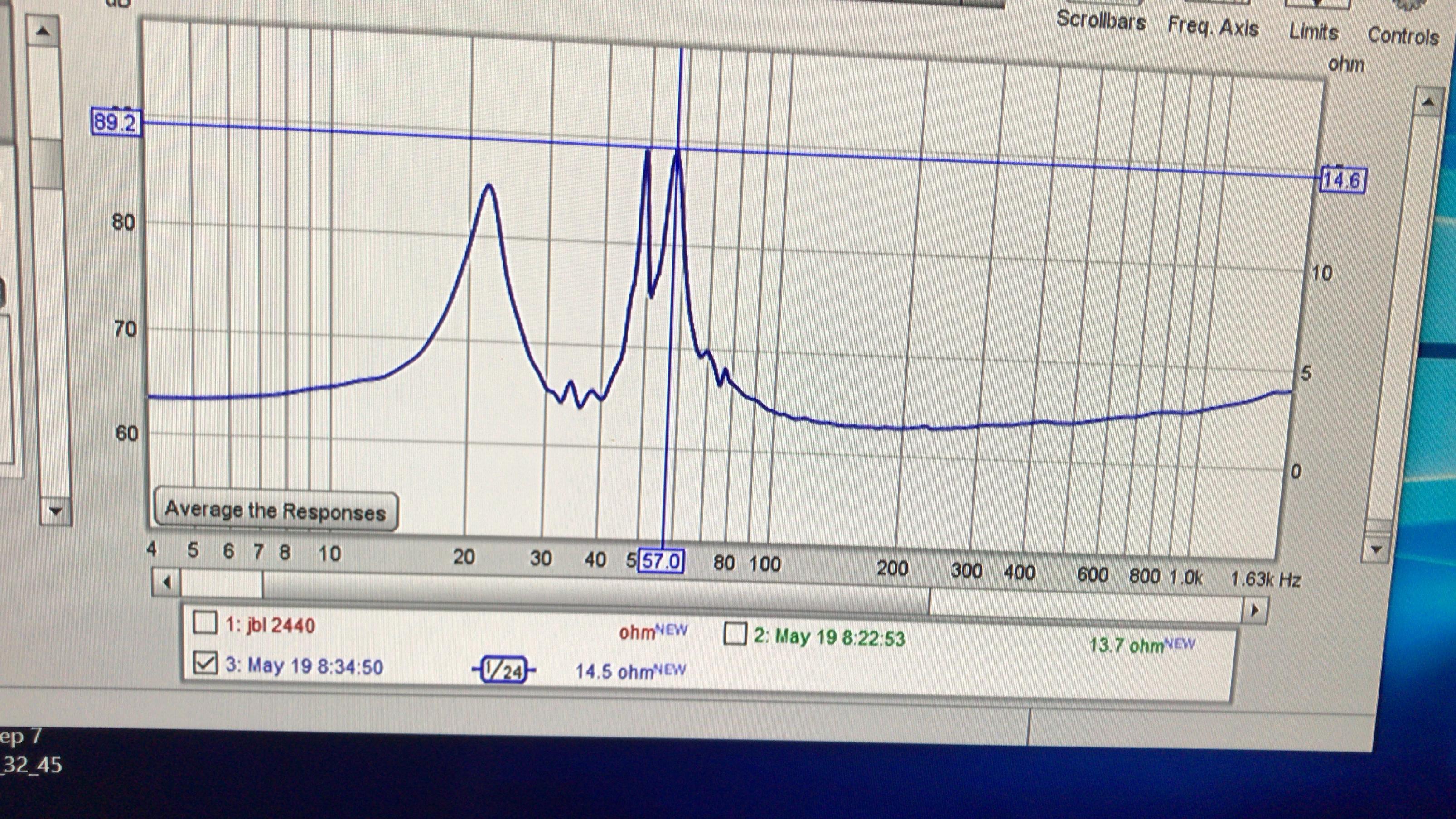The height and width of the screenshot is (819, 1456).
Task: Click the left vertical scrollbar up arrow
Action: point(43,32)
